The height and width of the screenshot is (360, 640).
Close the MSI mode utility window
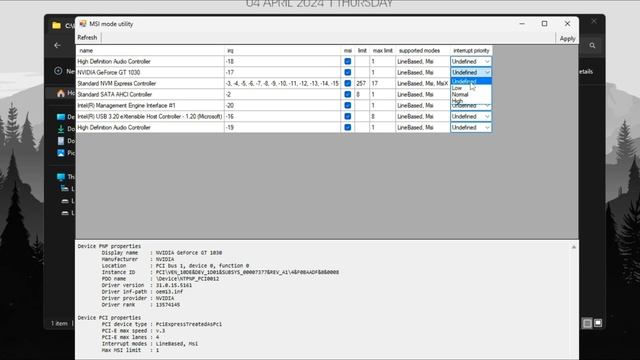[567, 24]
